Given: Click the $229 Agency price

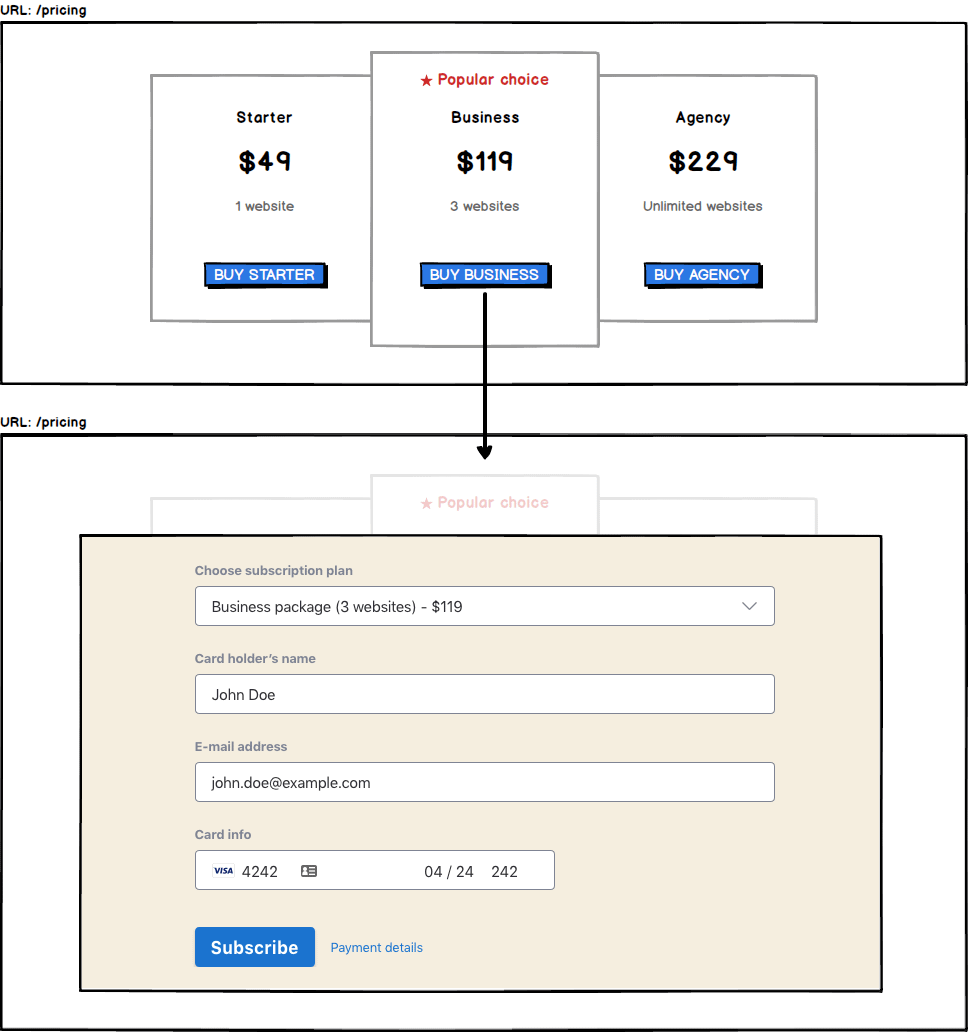Looking at the screenshot, I should click(703, 161).
